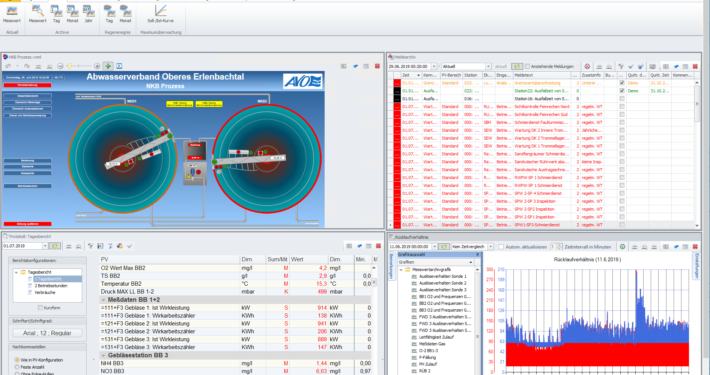Sort by Zeit column header
710x375 pixels.
click(412, 75)
